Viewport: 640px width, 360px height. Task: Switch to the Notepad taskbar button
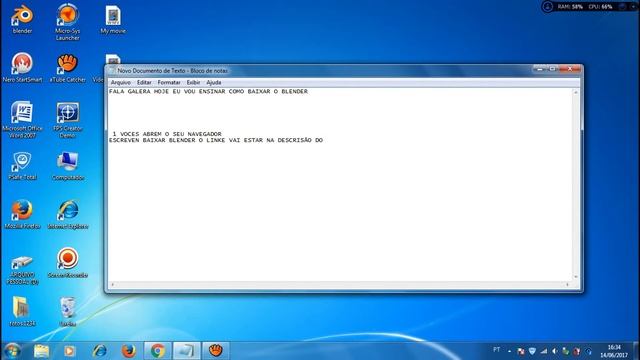(x=187, y=351)
